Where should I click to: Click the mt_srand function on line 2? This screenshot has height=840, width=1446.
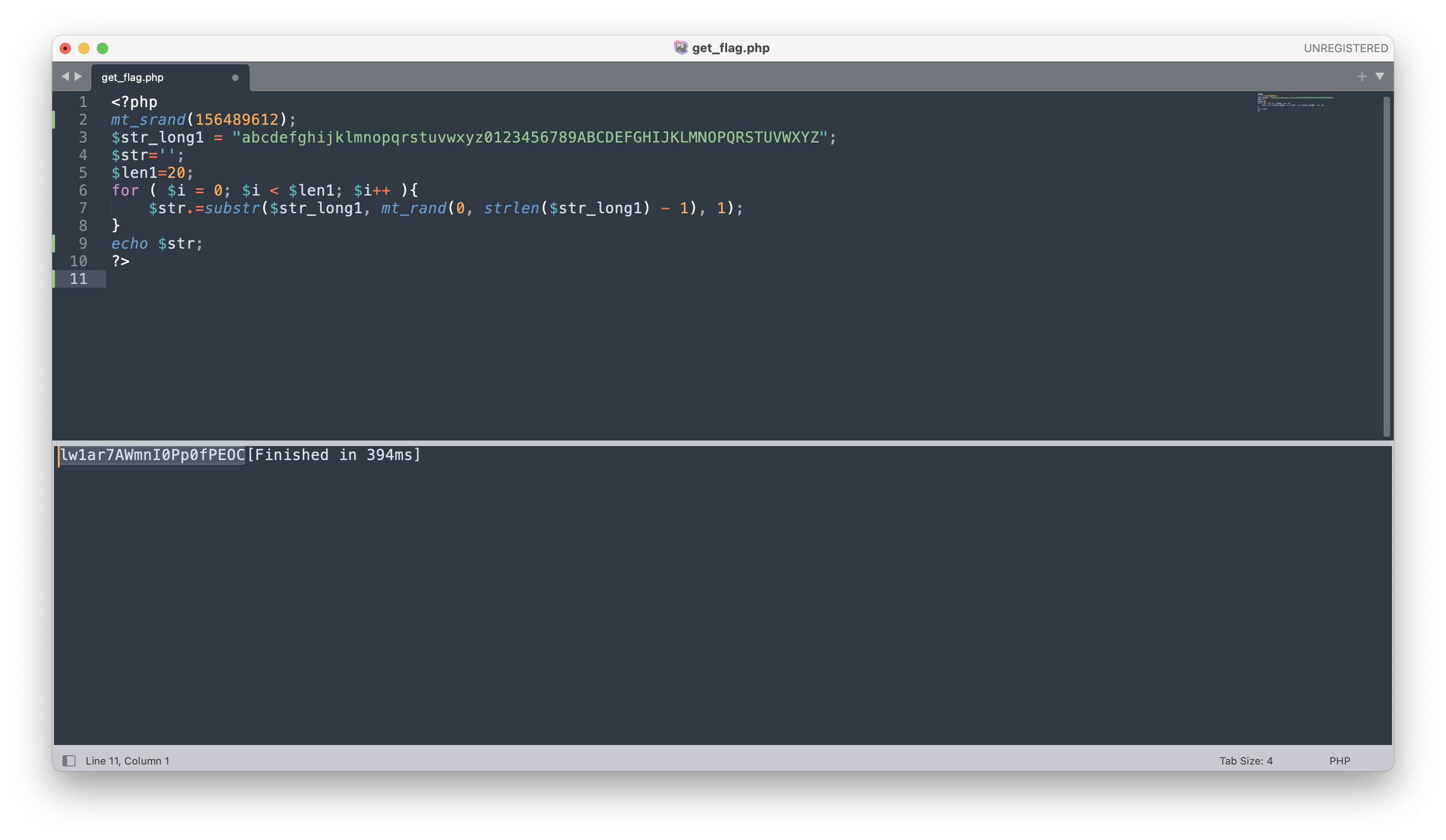[x=148, y=119]
